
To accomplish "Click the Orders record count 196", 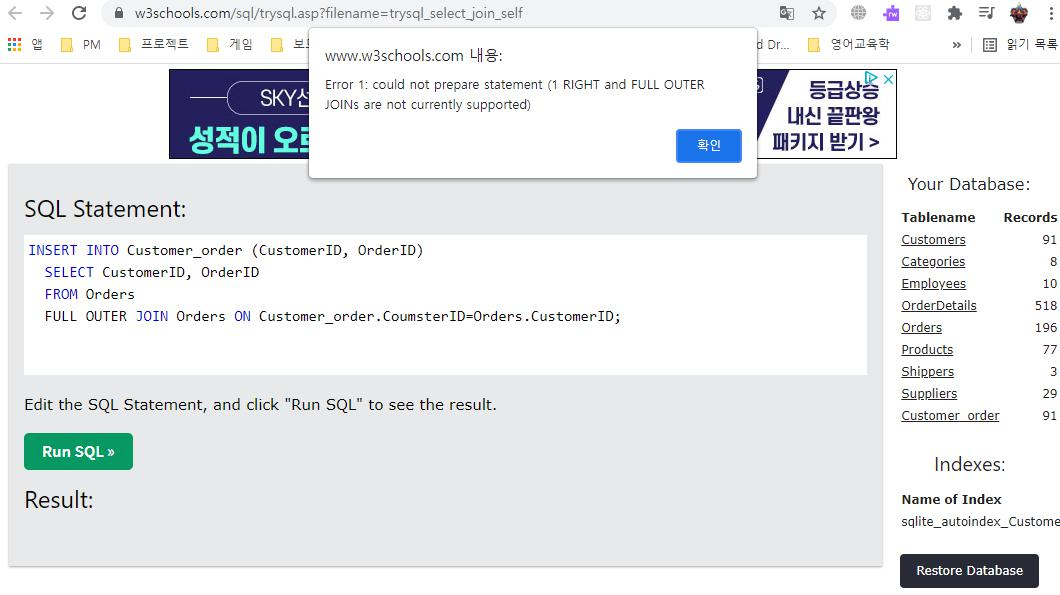I will point(1045,327).
